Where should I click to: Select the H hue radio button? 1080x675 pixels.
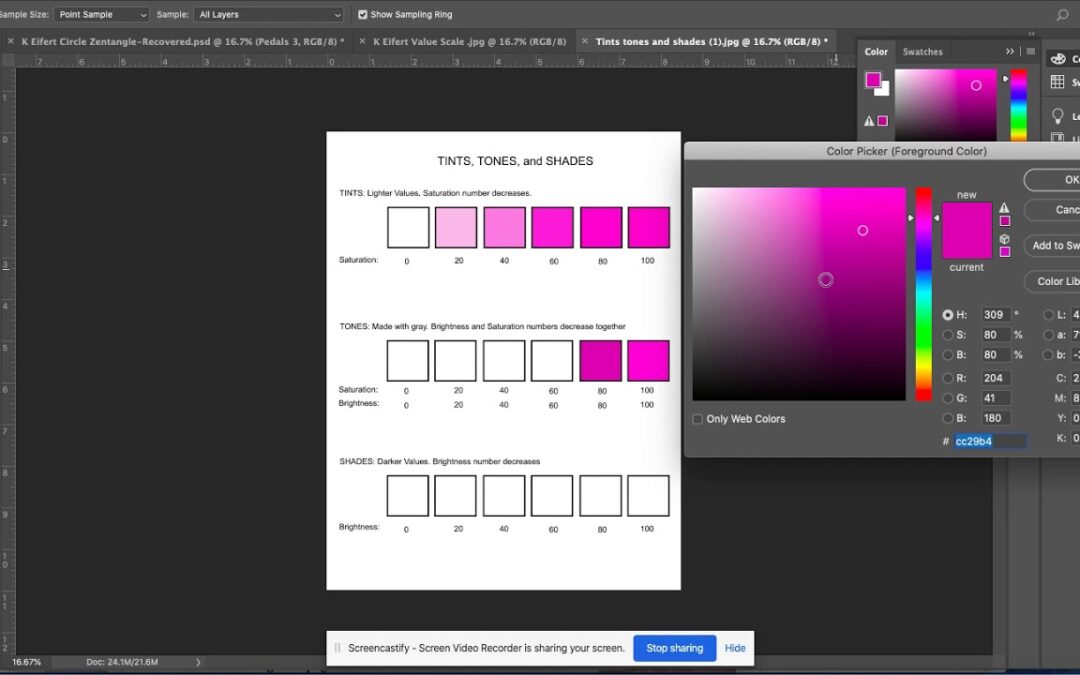pyautogui.click(x=948, y=315)
